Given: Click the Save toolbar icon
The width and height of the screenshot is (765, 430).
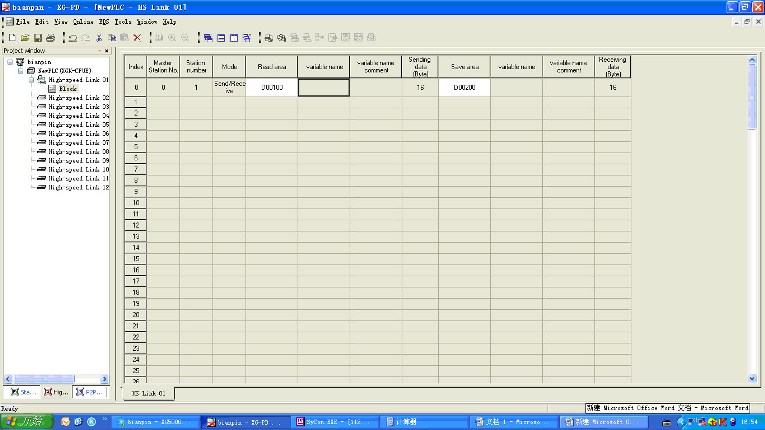Looking at the screenshot, I should click(37, 37).
